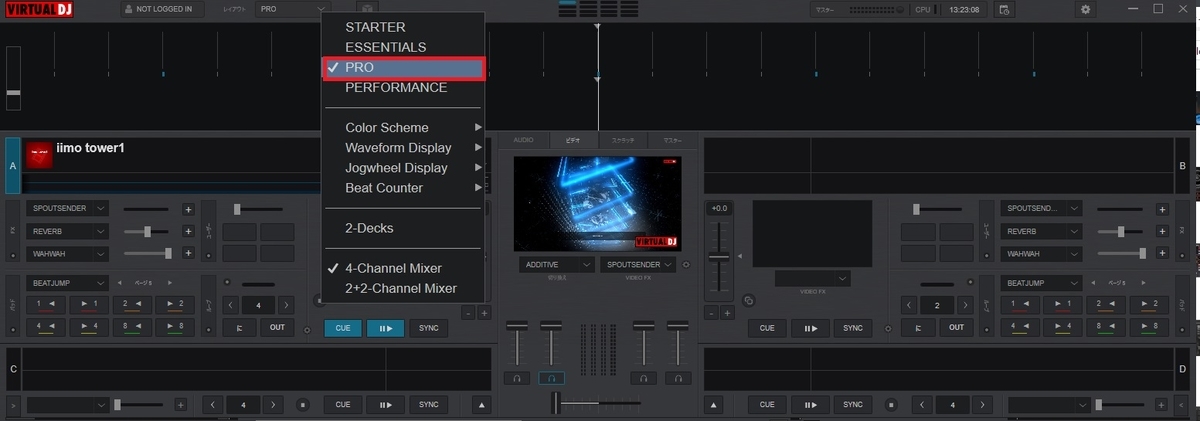The height and width of the screenshot is (421, 1200).
Task: Open the Jogwheel Display submenu
Action: point(403,168)
